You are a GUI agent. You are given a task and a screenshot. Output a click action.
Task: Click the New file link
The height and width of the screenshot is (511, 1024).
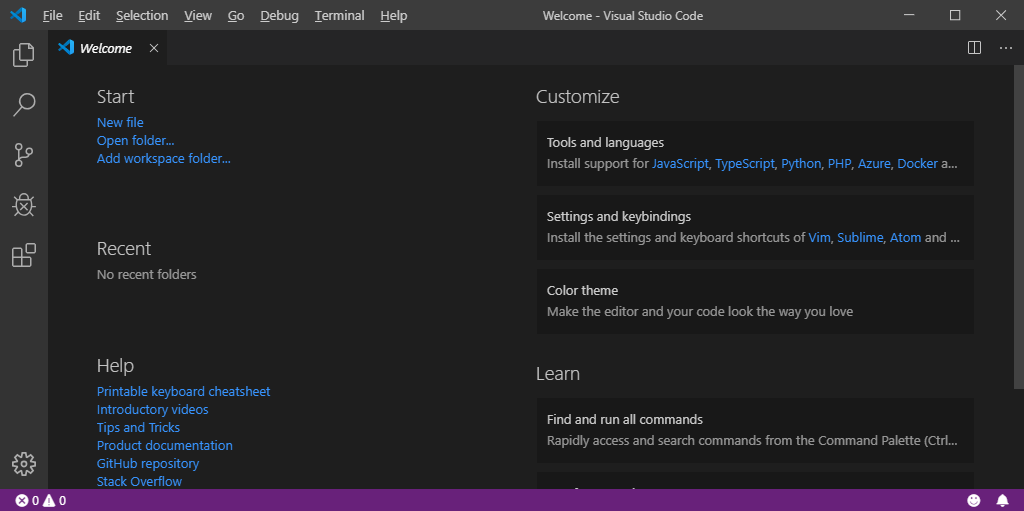(120, 122)
